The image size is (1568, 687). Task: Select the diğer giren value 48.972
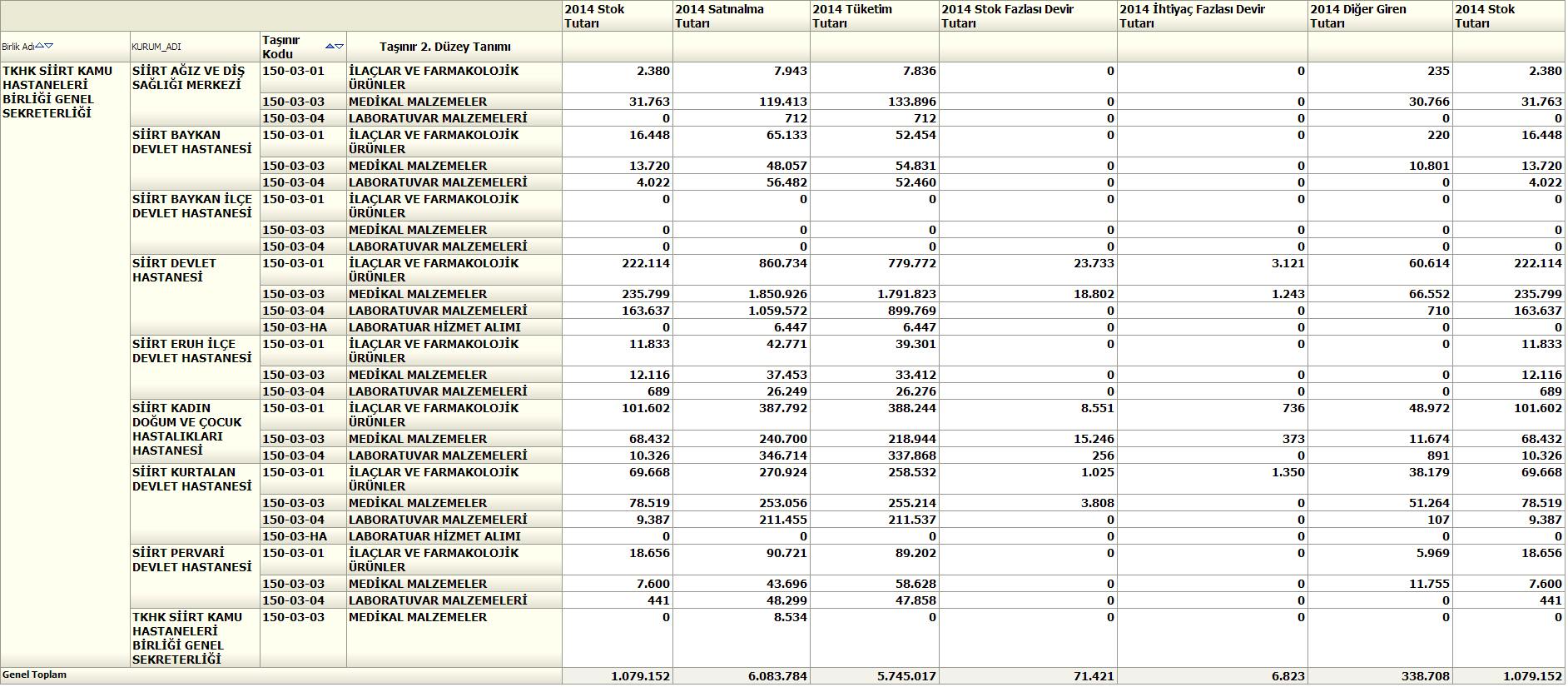1429,408
